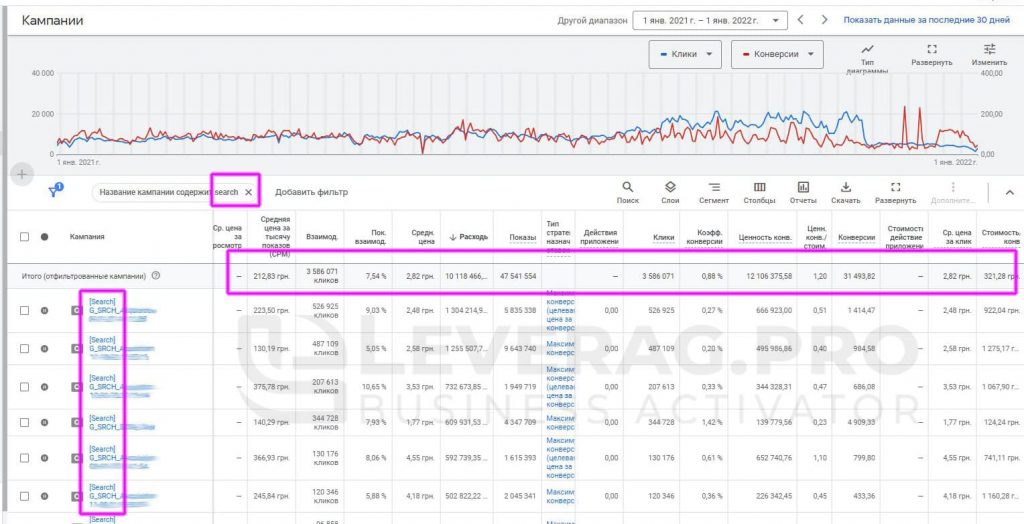Open the Клики metric dropdown
The height and width of the screenshot is (524, 1024).
[x=685, y=54]
